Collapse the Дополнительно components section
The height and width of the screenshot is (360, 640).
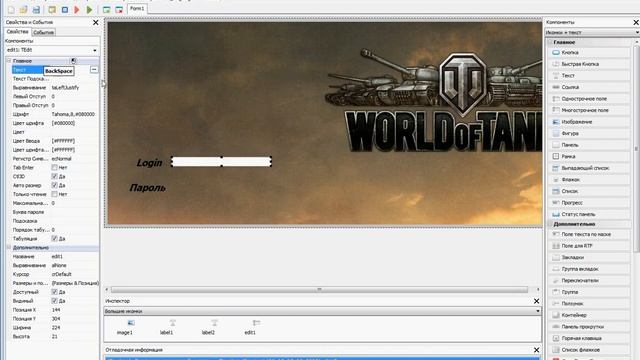coord(550,224)
